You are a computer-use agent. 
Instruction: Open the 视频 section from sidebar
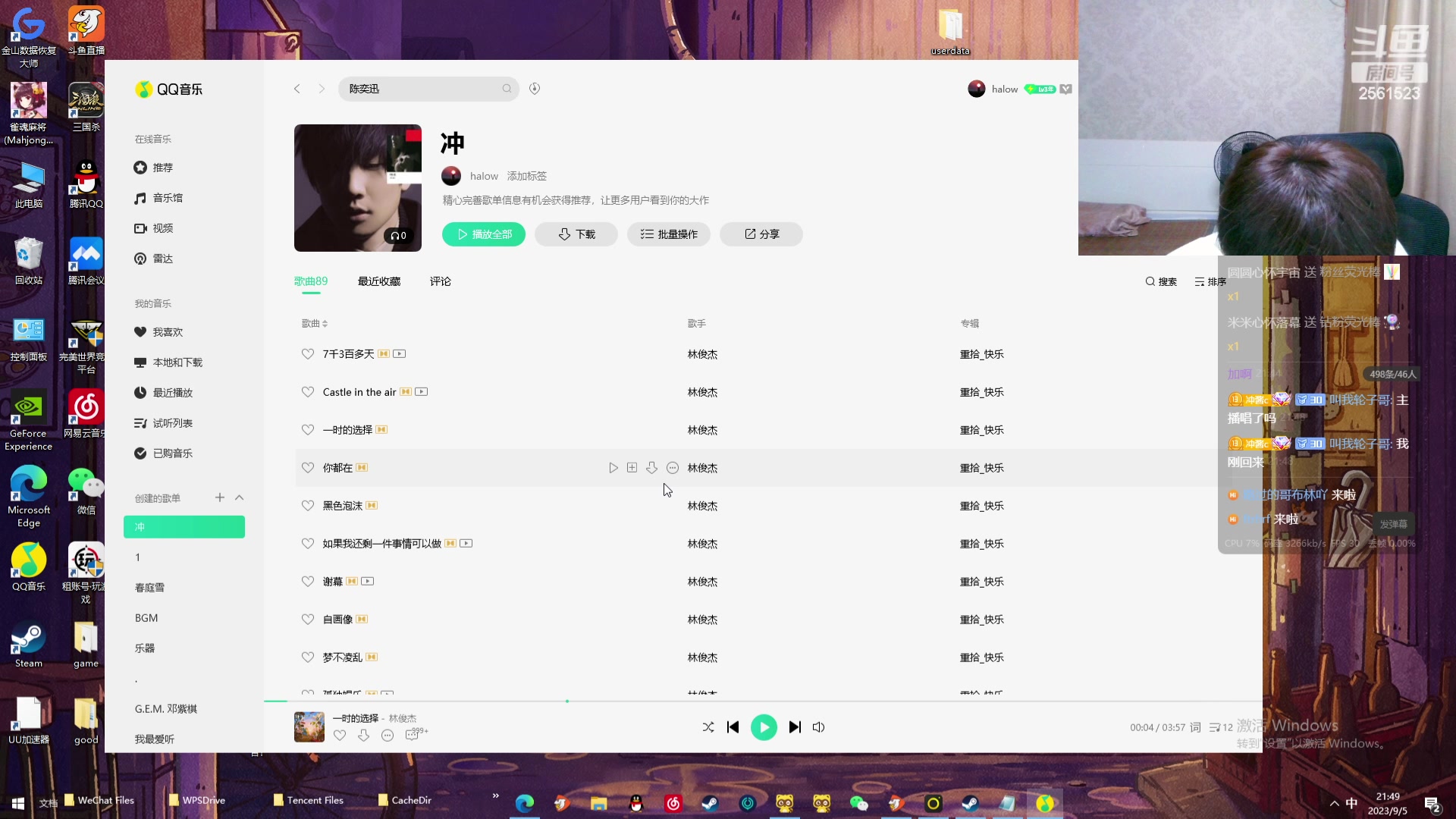click(x=162, y=228)
